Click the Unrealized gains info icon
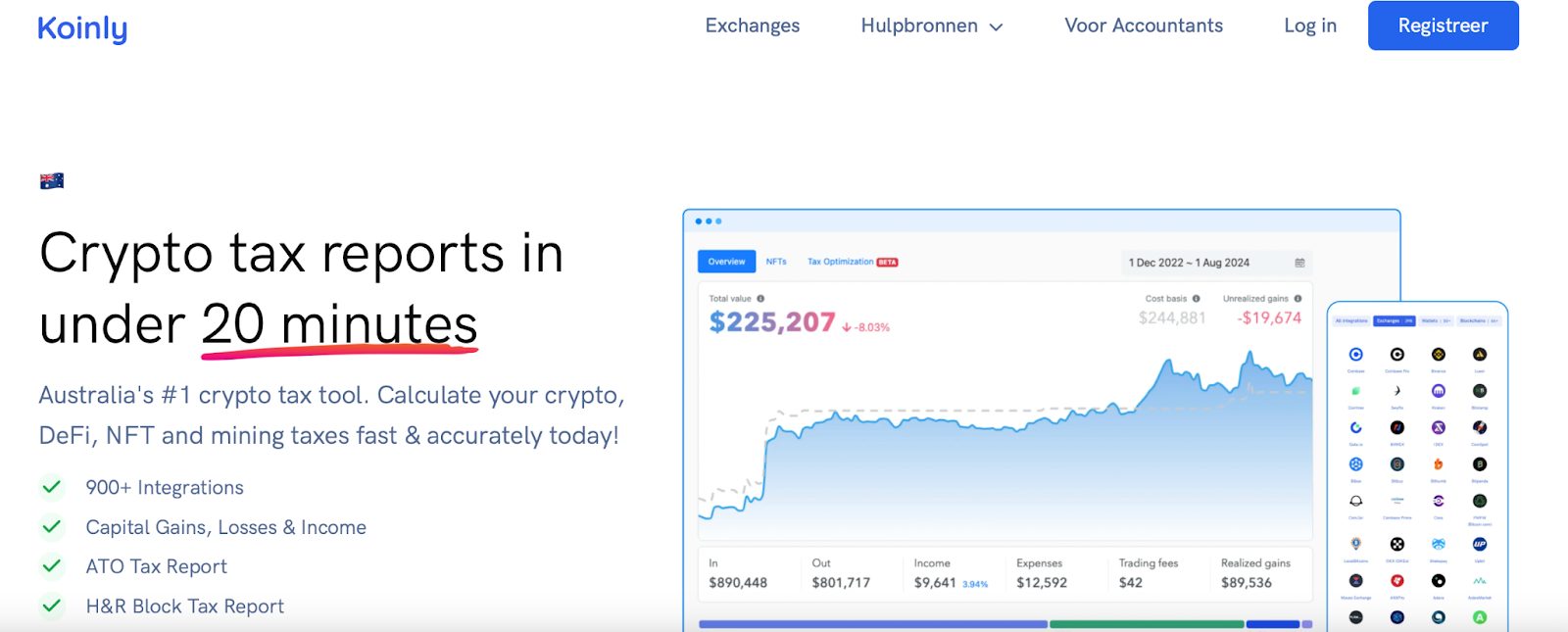The height and width of the screenshot is (632, 1568). click(1298, 299)
